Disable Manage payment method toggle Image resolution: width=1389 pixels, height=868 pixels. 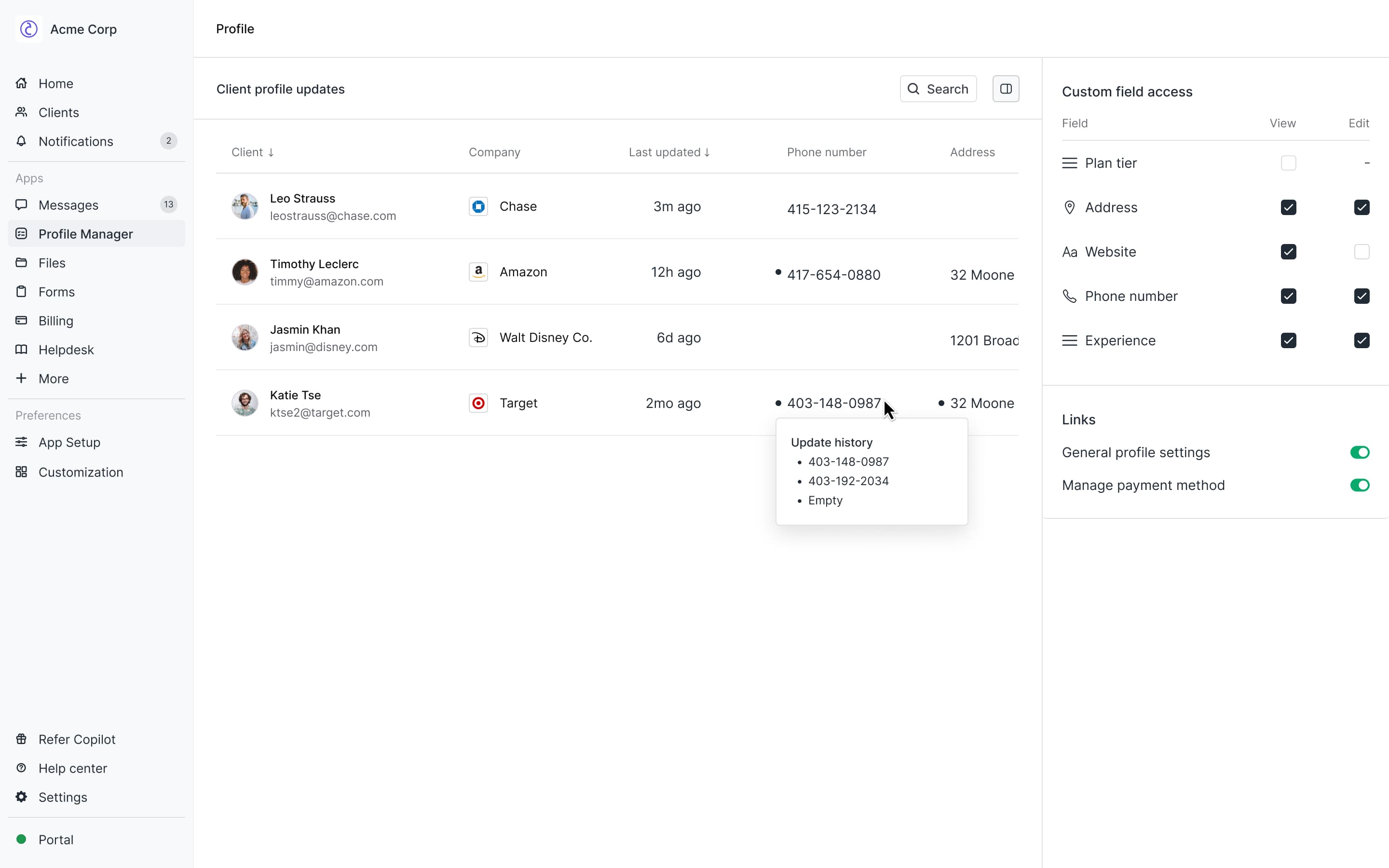point(1359,485)
